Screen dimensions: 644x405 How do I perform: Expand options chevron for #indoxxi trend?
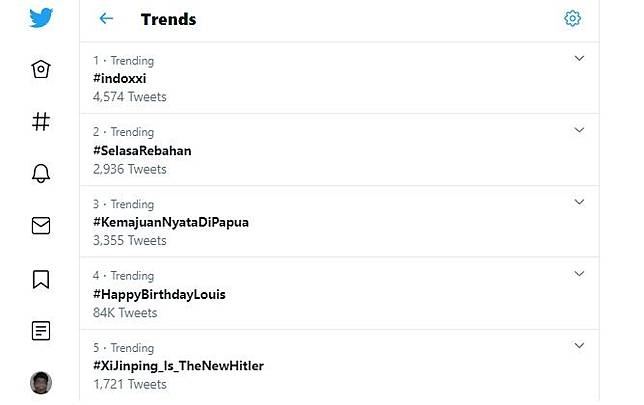(x=579, y=59)
